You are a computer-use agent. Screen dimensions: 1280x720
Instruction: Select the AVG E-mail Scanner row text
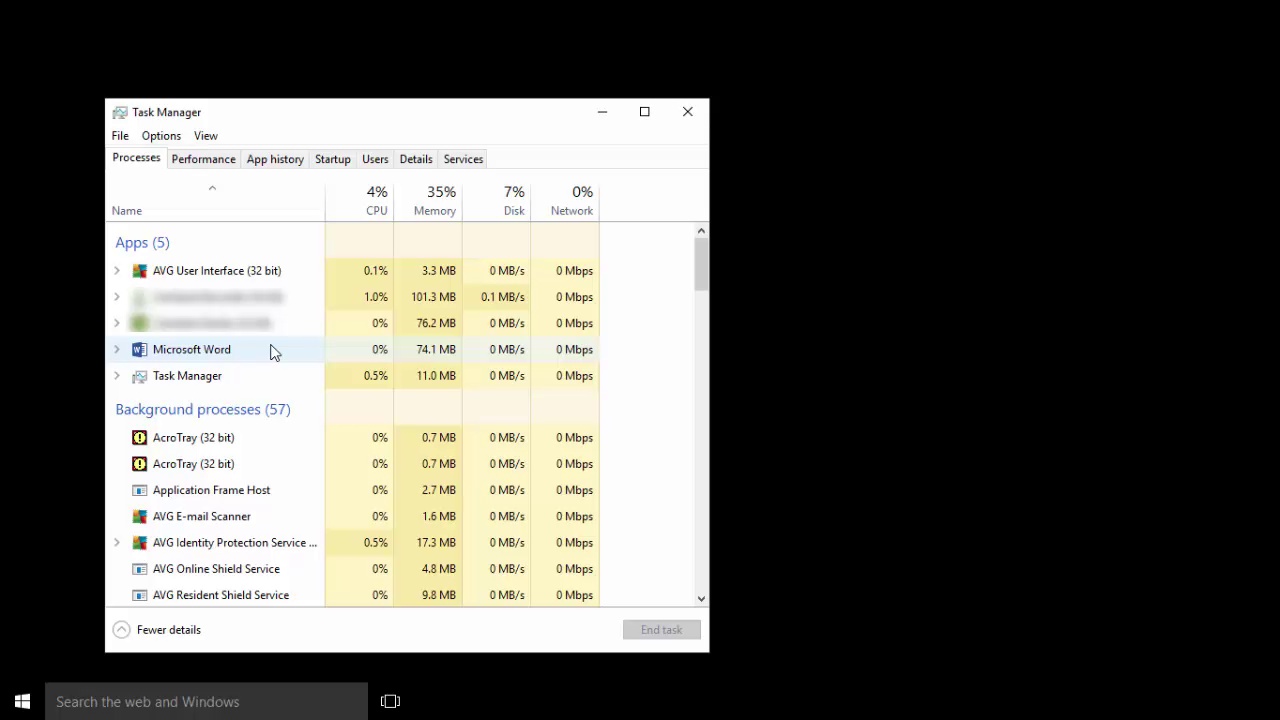(x=202, y=517)
